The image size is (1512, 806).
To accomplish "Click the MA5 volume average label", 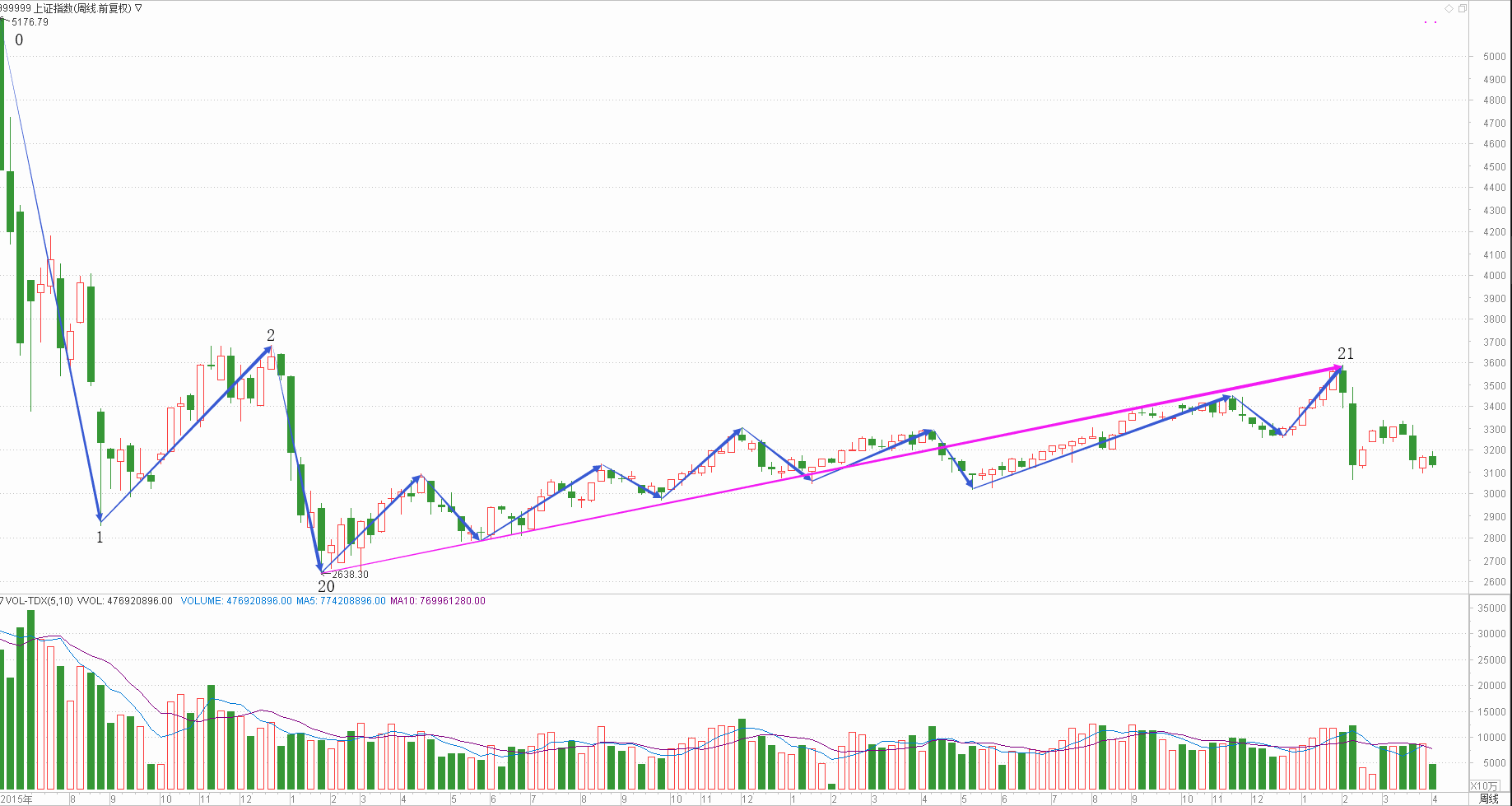I will pyautogui.click(x=340, y=601).
